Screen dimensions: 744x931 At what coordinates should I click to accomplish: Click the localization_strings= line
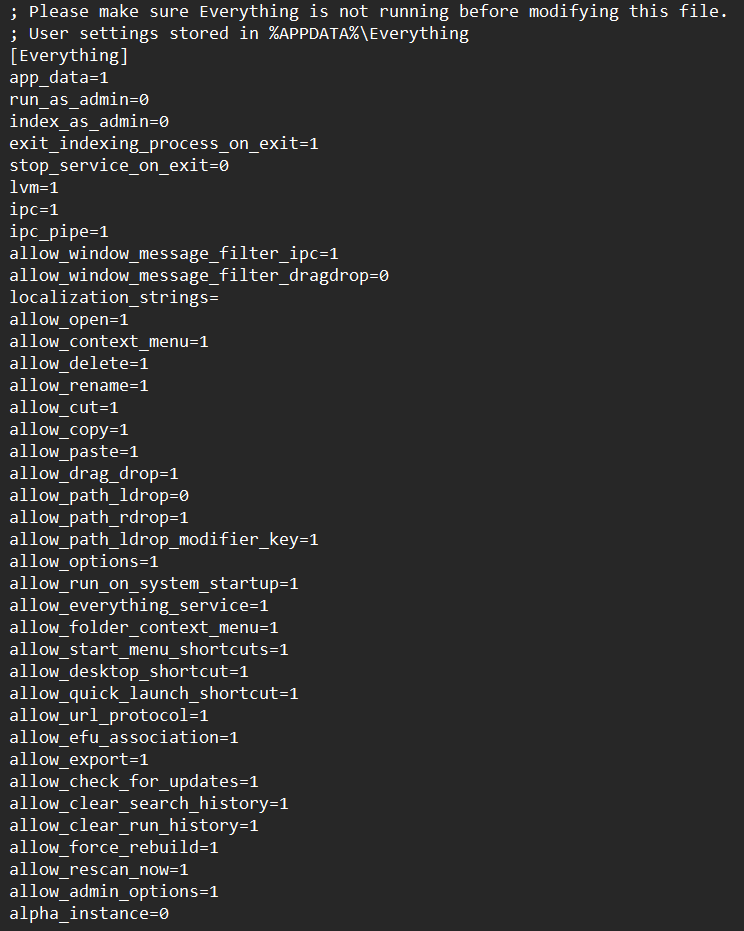coord(114,297)
